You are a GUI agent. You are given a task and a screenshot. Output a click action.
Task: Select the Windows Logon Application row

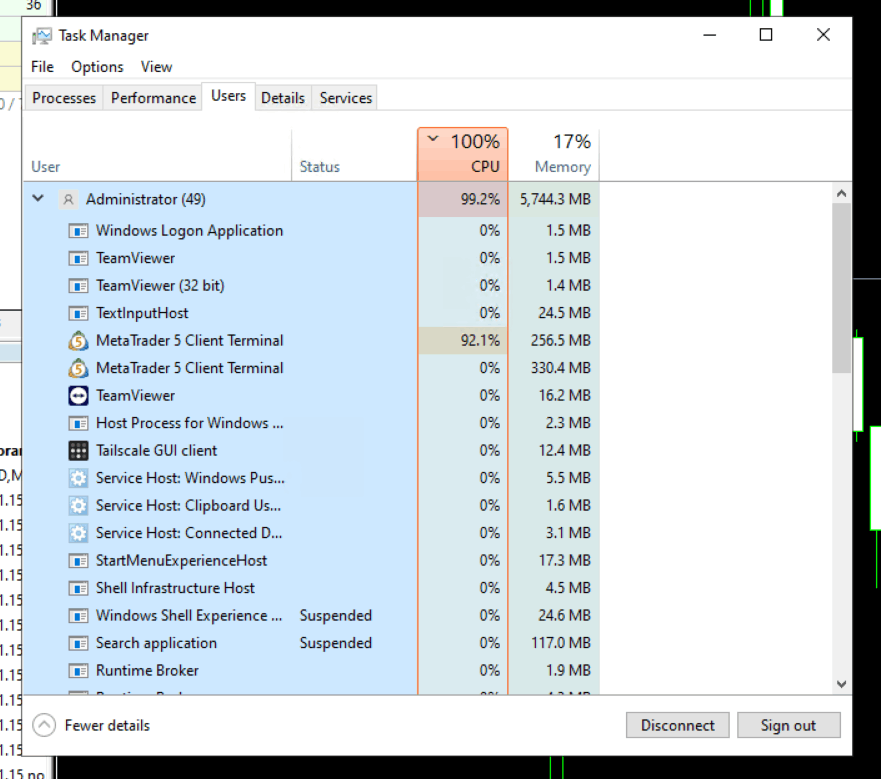[311, 231]
